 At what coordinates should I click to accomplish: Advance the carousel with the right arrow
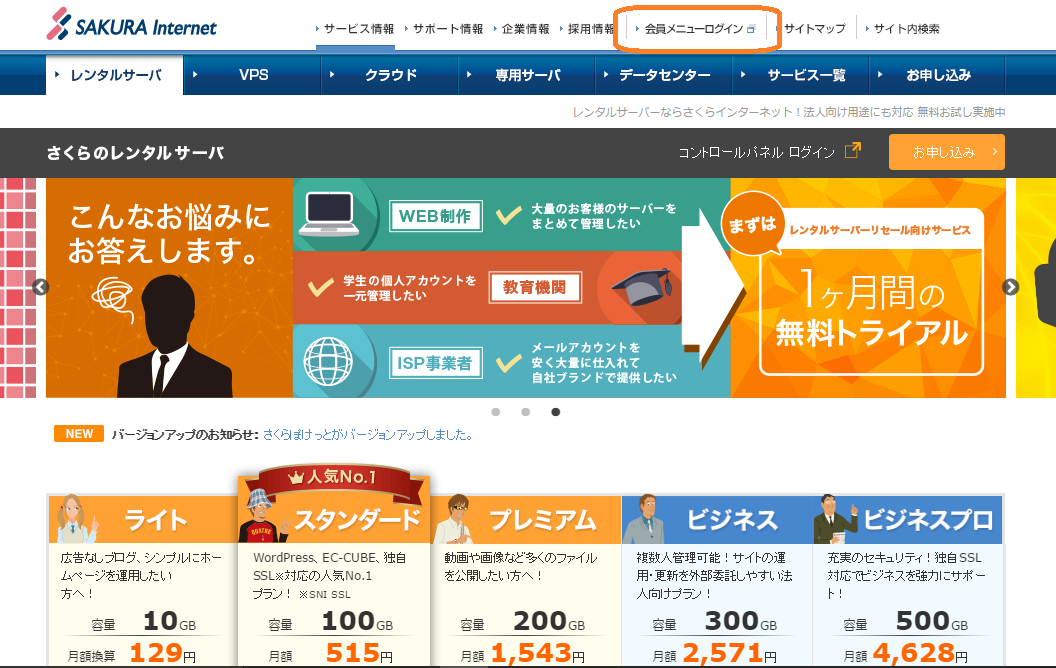[x=1012, y=287]
